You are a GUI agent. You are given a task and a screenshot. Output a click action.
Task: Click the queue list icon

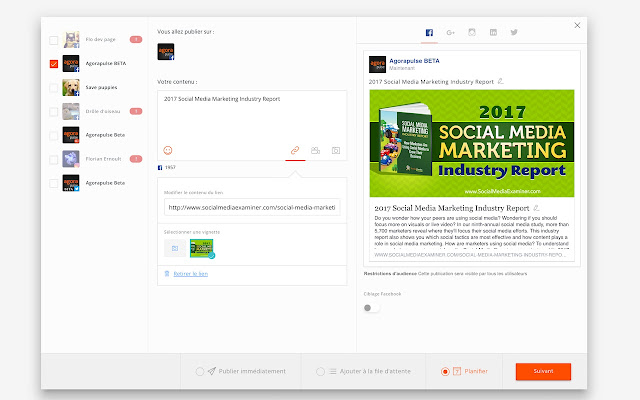(333, 371)
